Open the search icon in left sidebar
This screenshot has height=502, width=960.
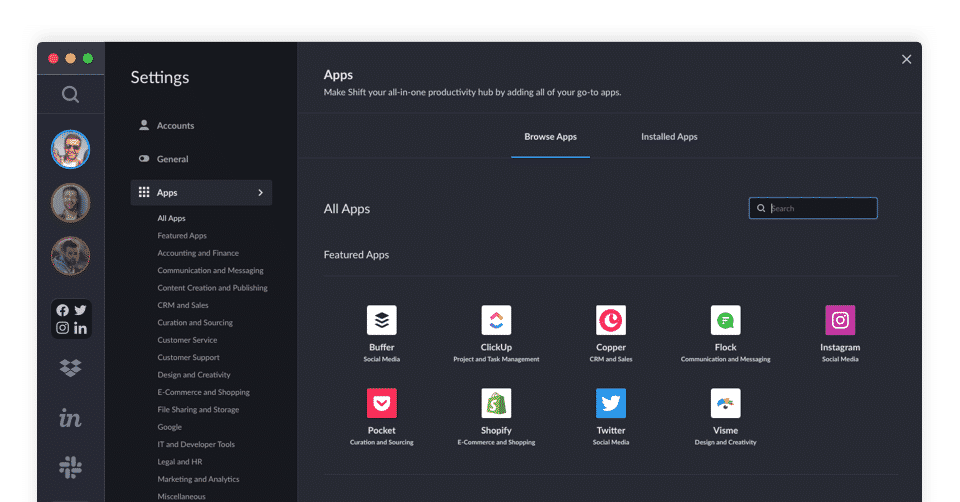[x=70, y=94]
